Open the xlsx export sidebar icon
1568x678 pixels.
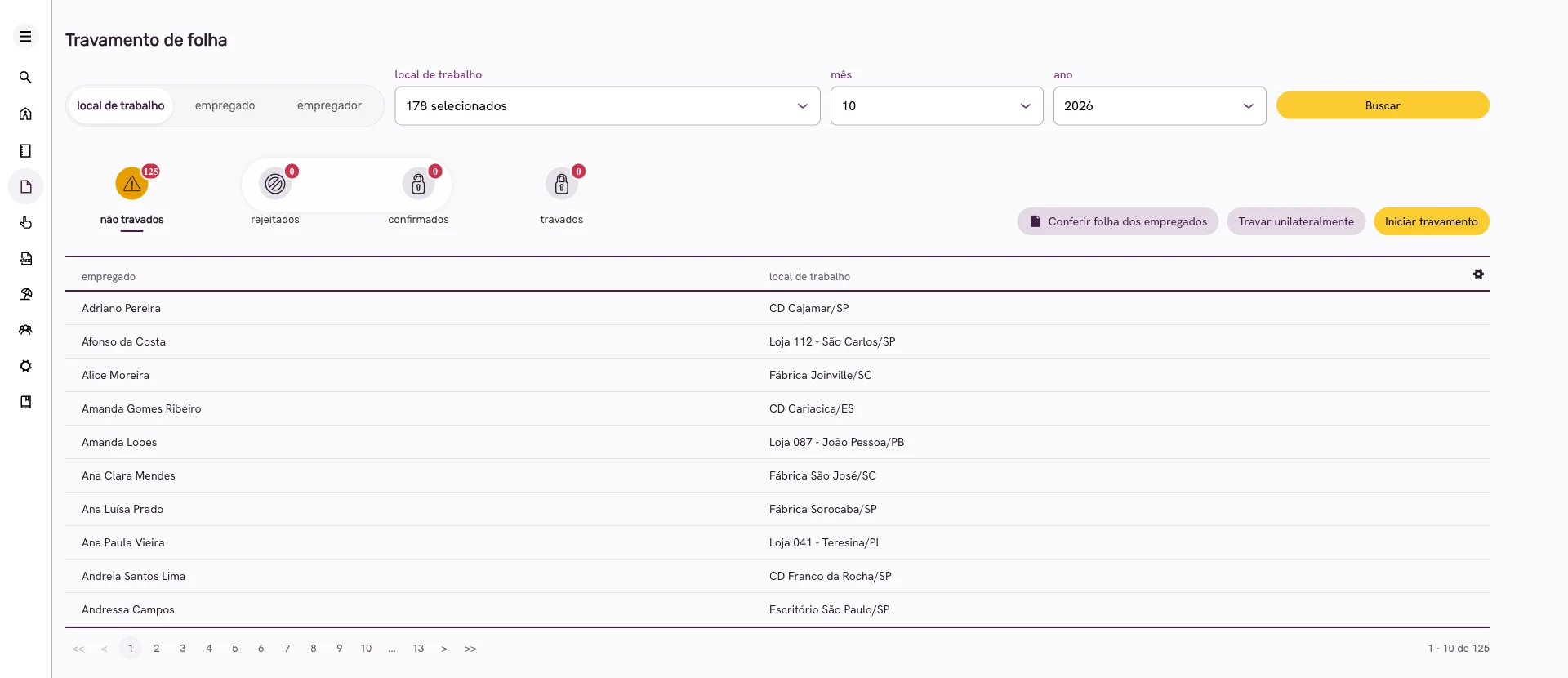[25, 258]
